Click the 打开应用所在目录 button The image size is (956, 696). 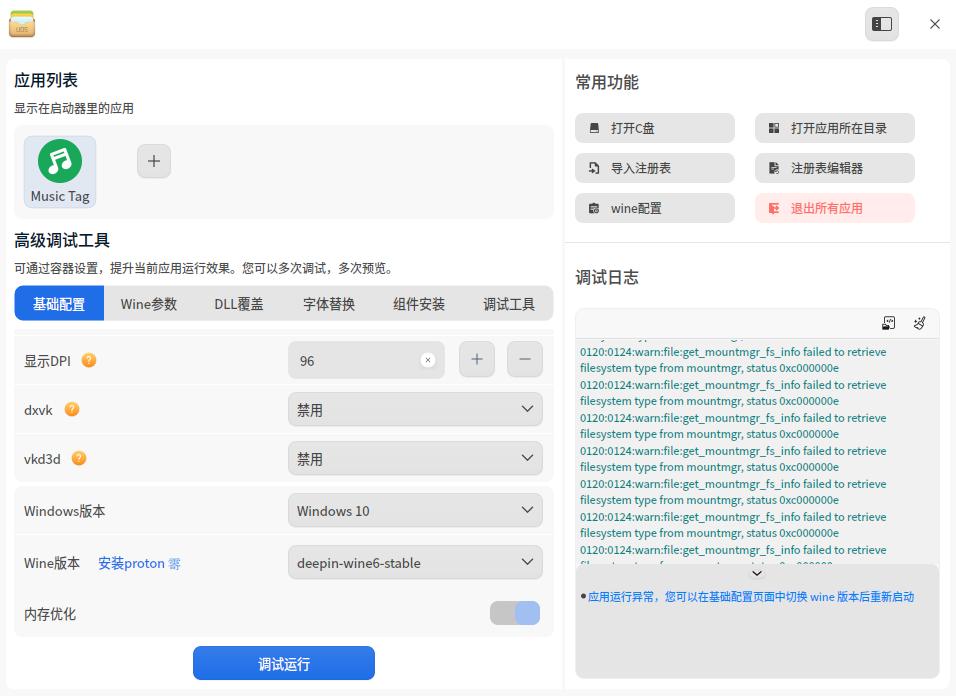835,128
